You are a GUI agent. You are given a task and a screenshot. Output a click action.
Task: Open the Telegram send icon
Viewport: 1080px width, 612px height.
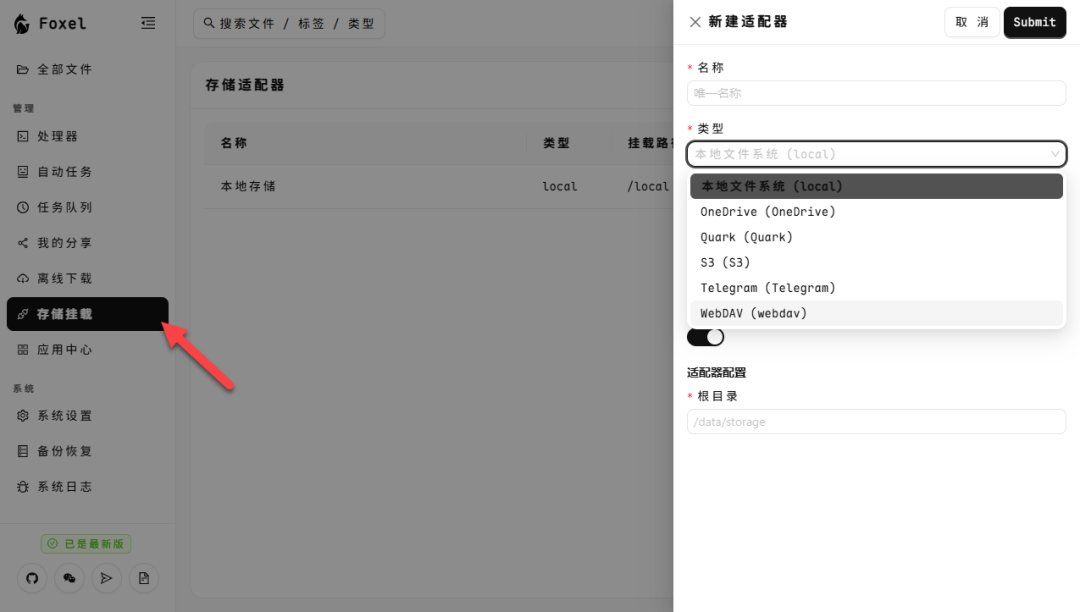106,578
